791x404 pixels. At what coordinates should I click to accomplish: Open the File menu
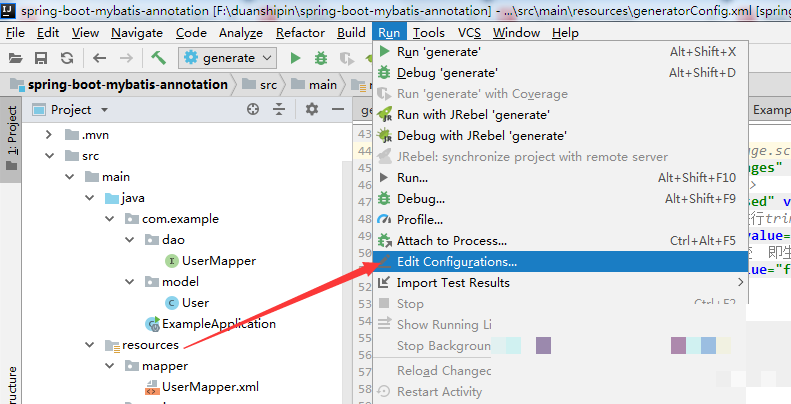tap(15, 33)
